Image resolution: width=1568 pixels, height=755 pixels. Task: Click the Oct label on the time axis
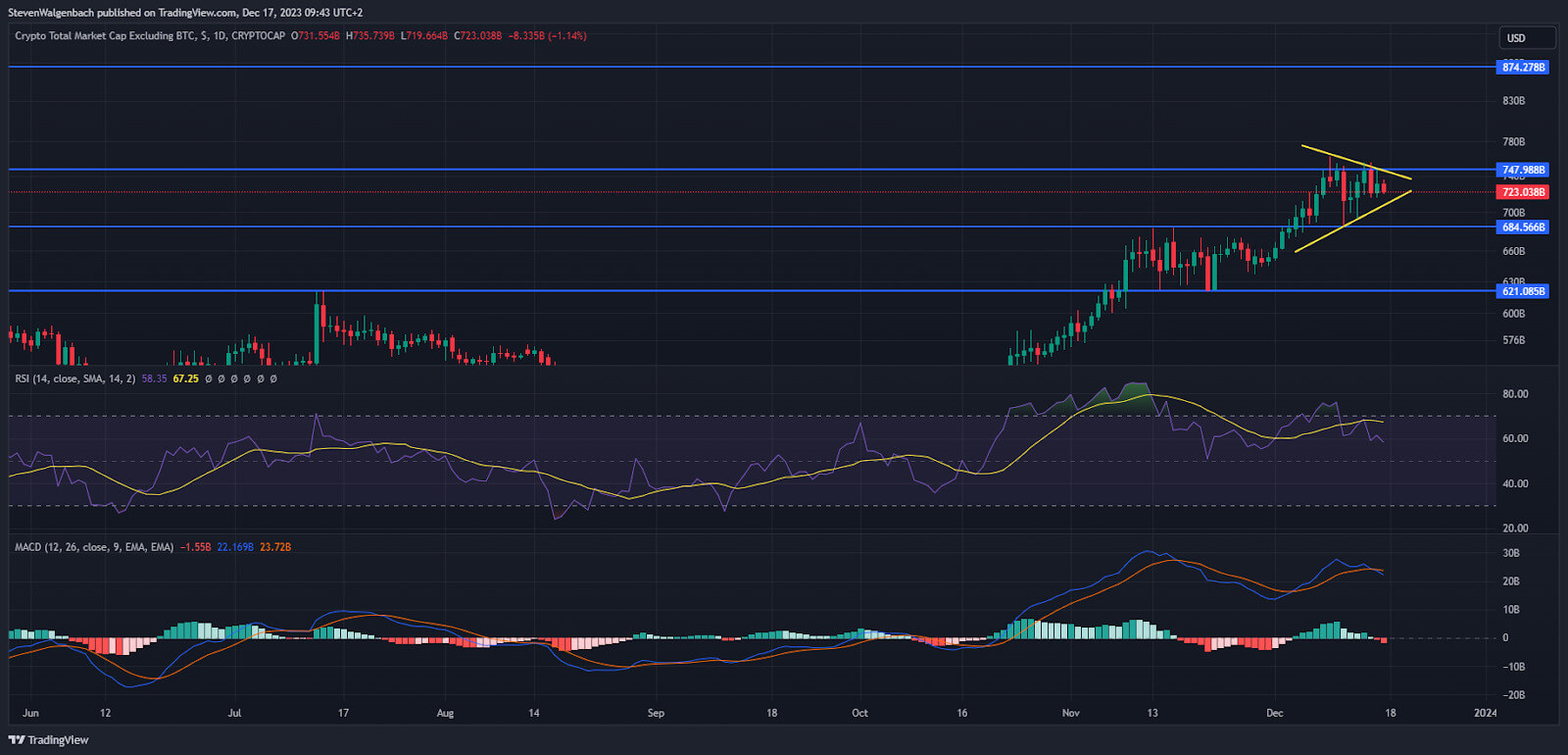(859, 713)
